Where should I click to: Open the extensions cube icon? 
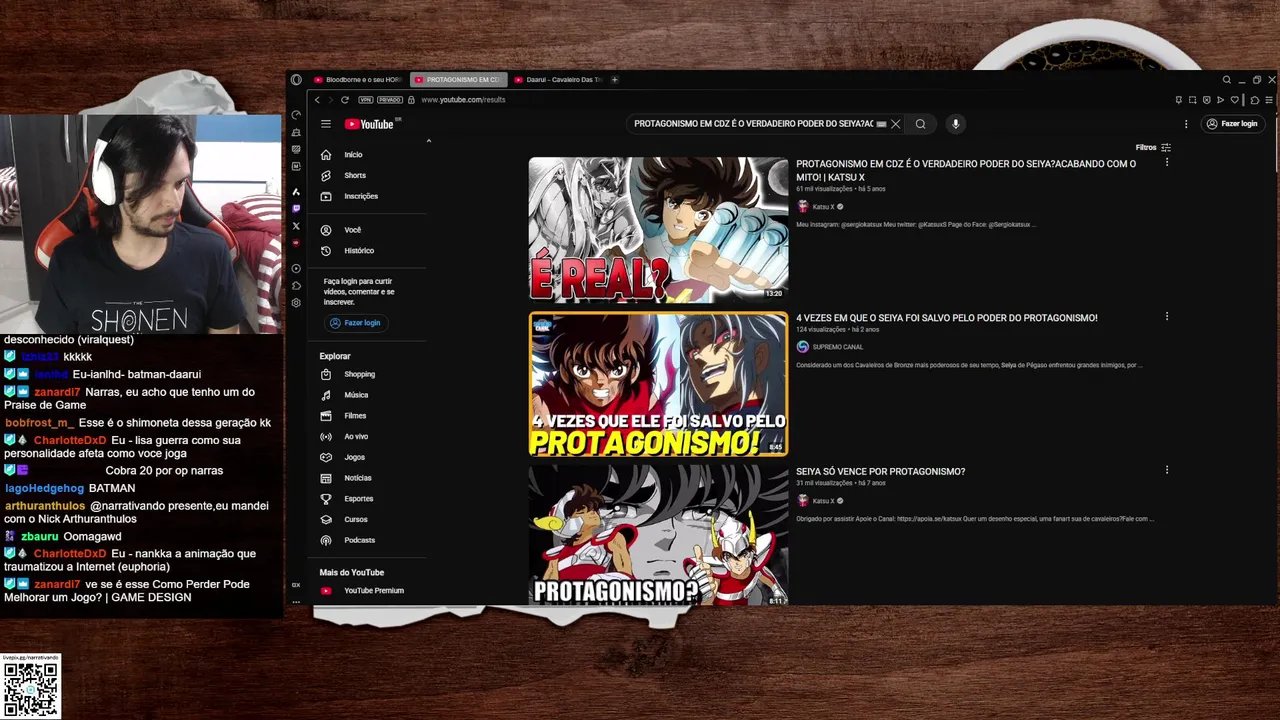pyautogui.click(x=1255, y=100)
